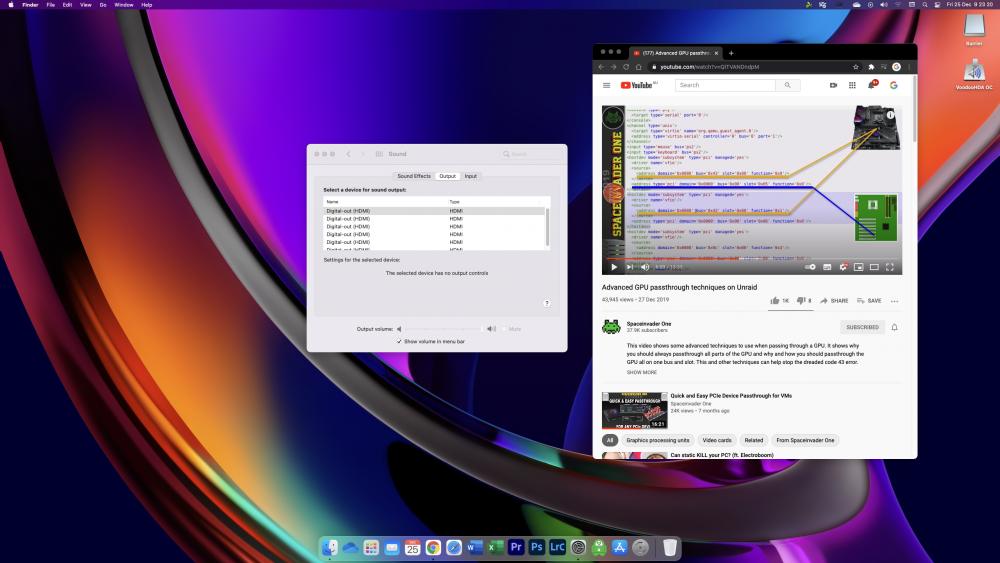Click the SUBSCRIBED button
1000x563 pixels.
point(862,327)
